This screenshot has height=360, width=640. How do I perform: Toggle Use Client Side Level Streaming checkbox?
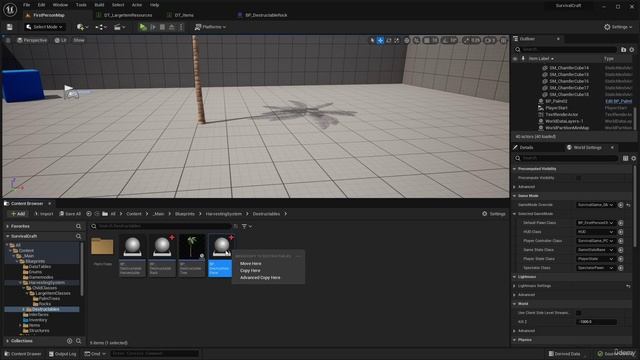point(578,313)
